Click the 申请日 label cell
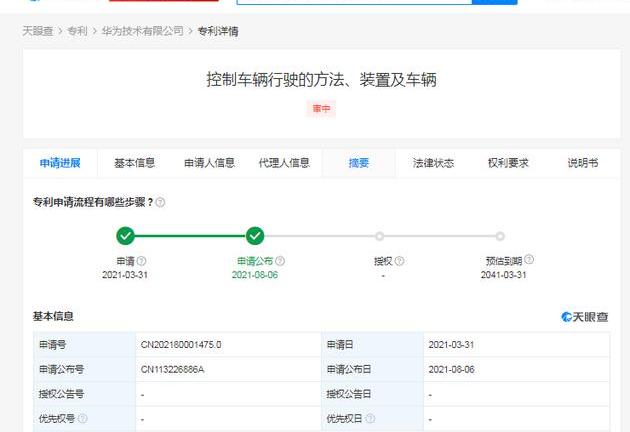The height and width of the screenshot is (432, 630). 372,345
